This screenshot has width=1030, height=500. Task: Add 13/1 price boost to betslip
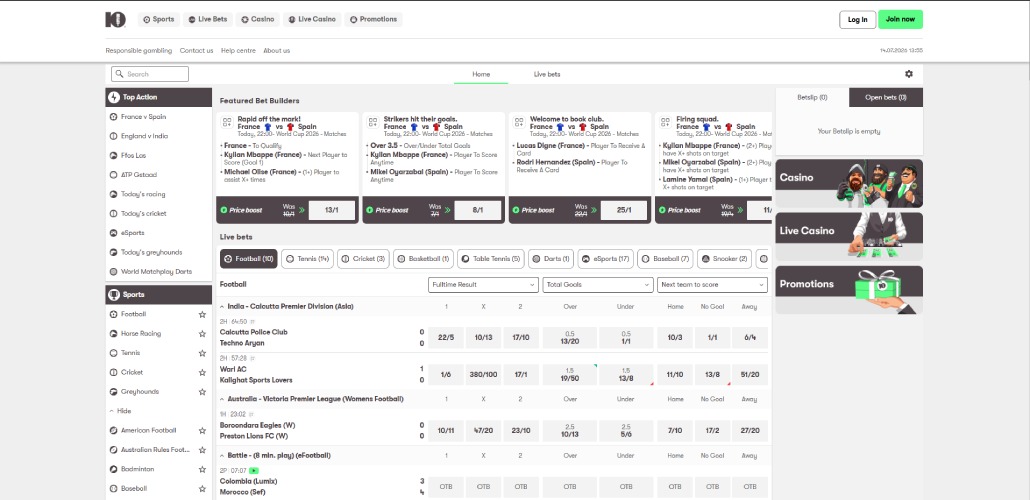tap(332, 210)
